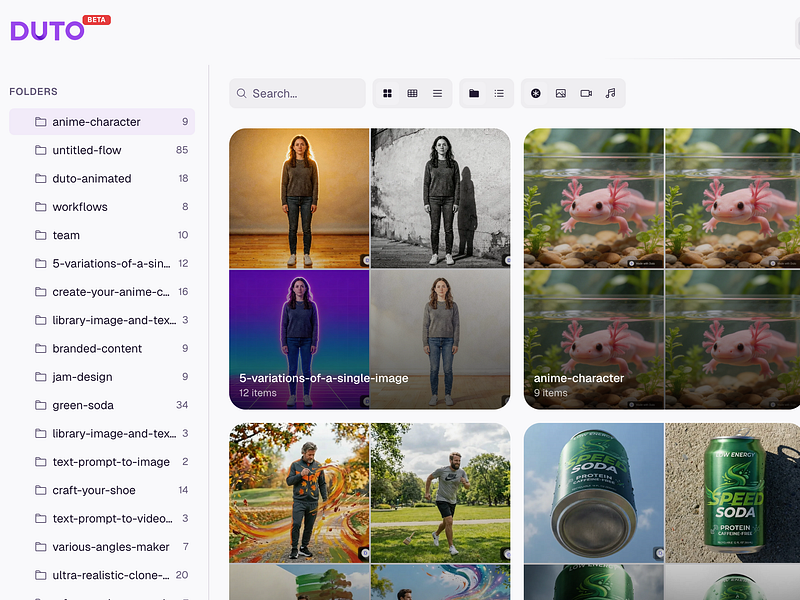Open the green-soda folder
Screen dimensions: 800x600
click(102, 405)
